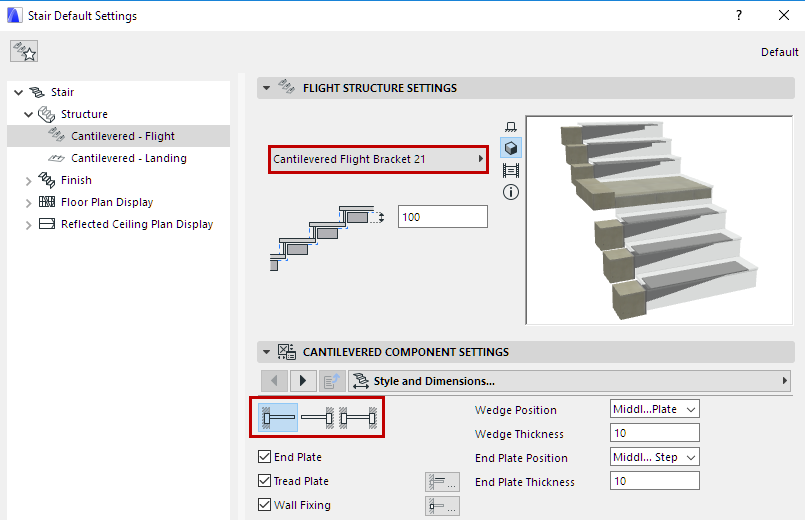The height and width of the screenshot is (520, 805).
Task: Click the Floor Plan Display icon
Action: point(47,202)
